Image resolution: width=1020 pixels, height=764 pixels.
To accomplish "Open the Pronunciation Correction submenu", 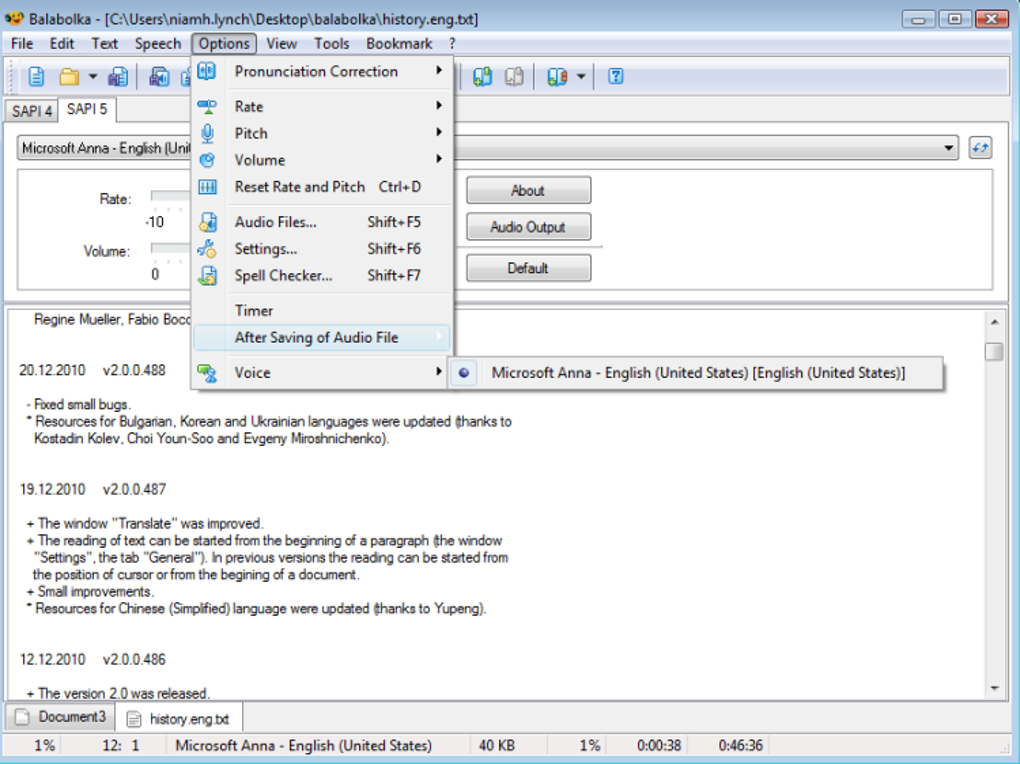I will pyautogui.click(x=322, y=71).
